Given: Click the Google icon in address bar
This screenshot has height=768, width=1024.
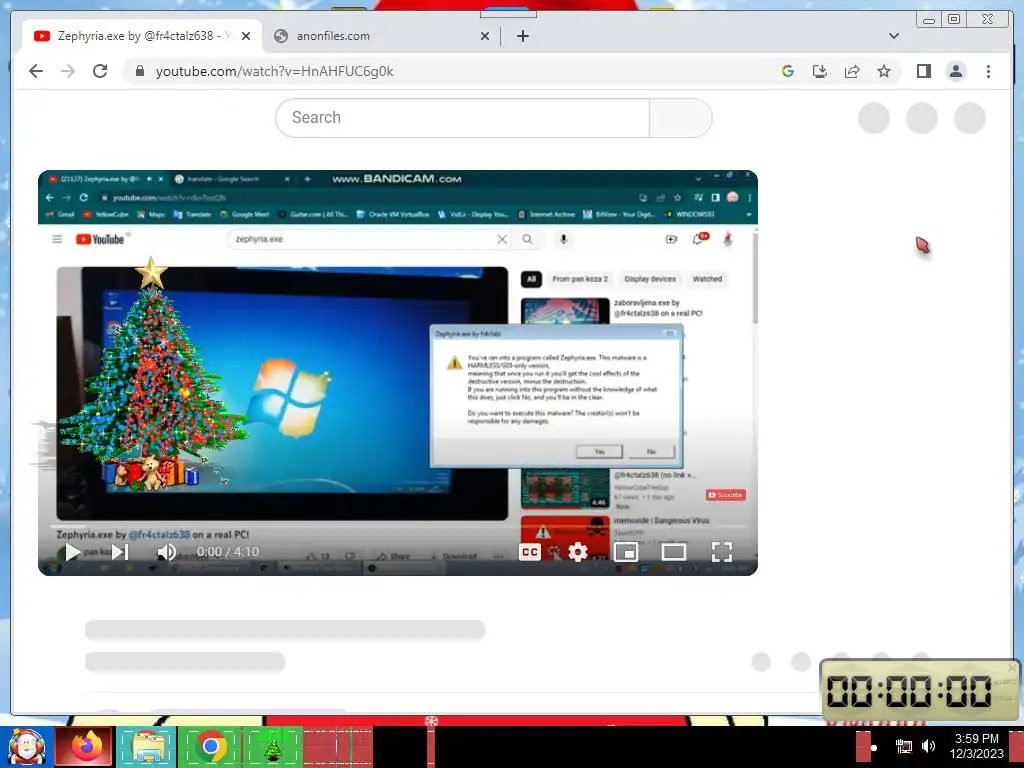Looking at the screenshot, I should point(788,71).
